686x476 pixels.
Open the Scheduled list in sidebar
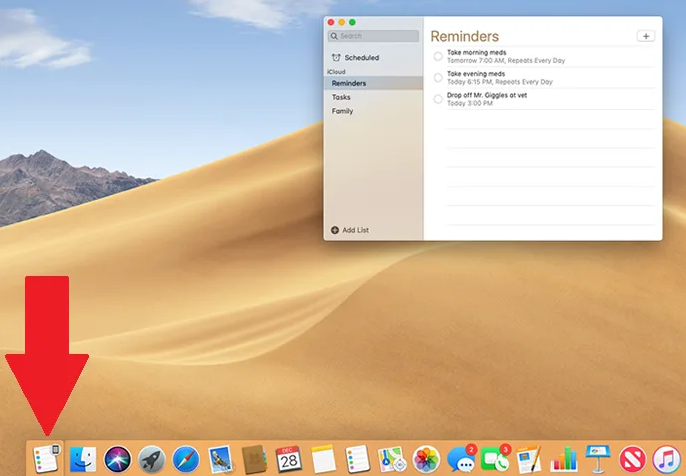pyautogui.click(x=361, y=58)
